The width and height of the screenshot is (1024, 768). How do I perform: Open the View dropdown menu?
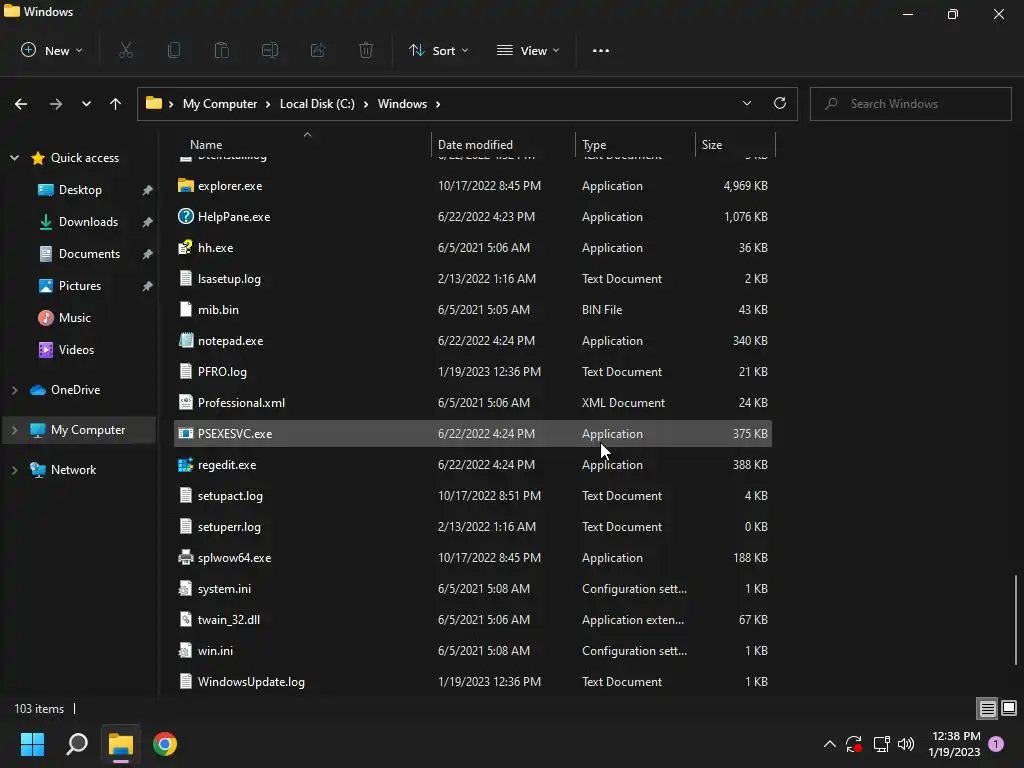click(528, 50)
